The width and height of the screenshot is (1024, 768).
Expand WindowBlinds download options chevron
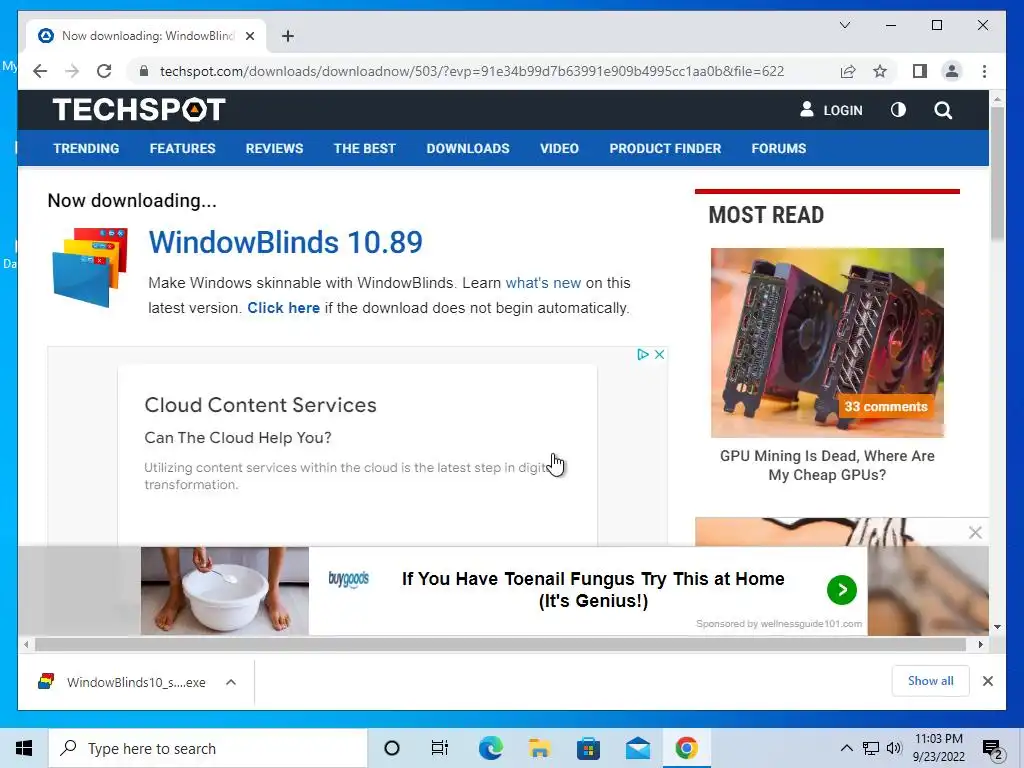point(231,682)
